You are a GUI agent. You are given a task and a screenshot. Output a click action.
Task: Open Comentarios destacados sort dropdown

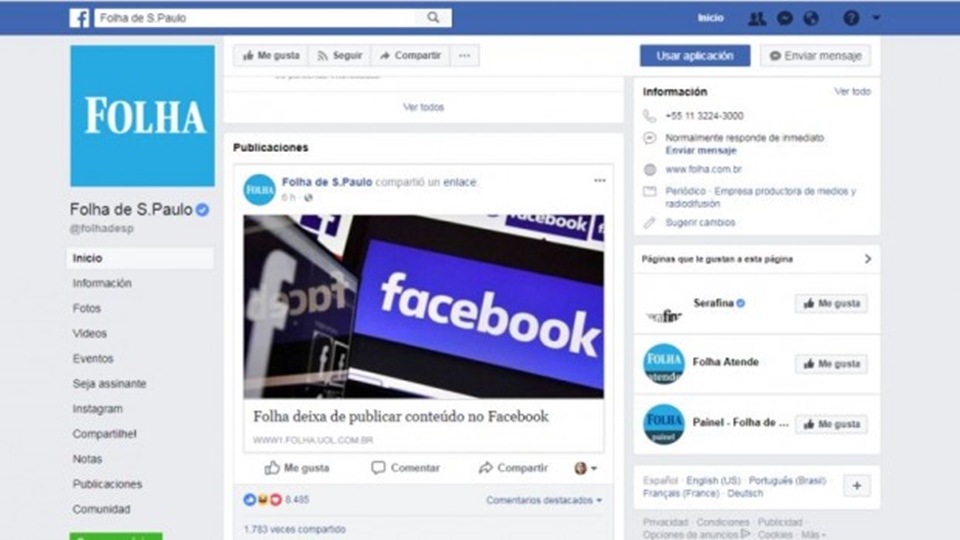[544, 500]
